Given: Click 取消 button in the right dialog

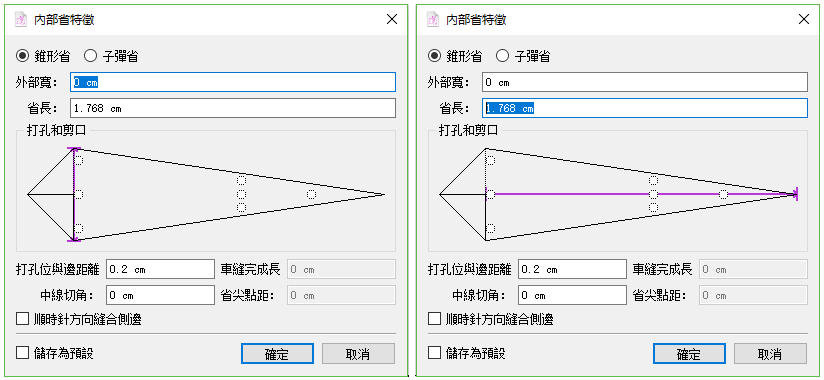Looking at the screenshot, I should (x=770, y=354).
